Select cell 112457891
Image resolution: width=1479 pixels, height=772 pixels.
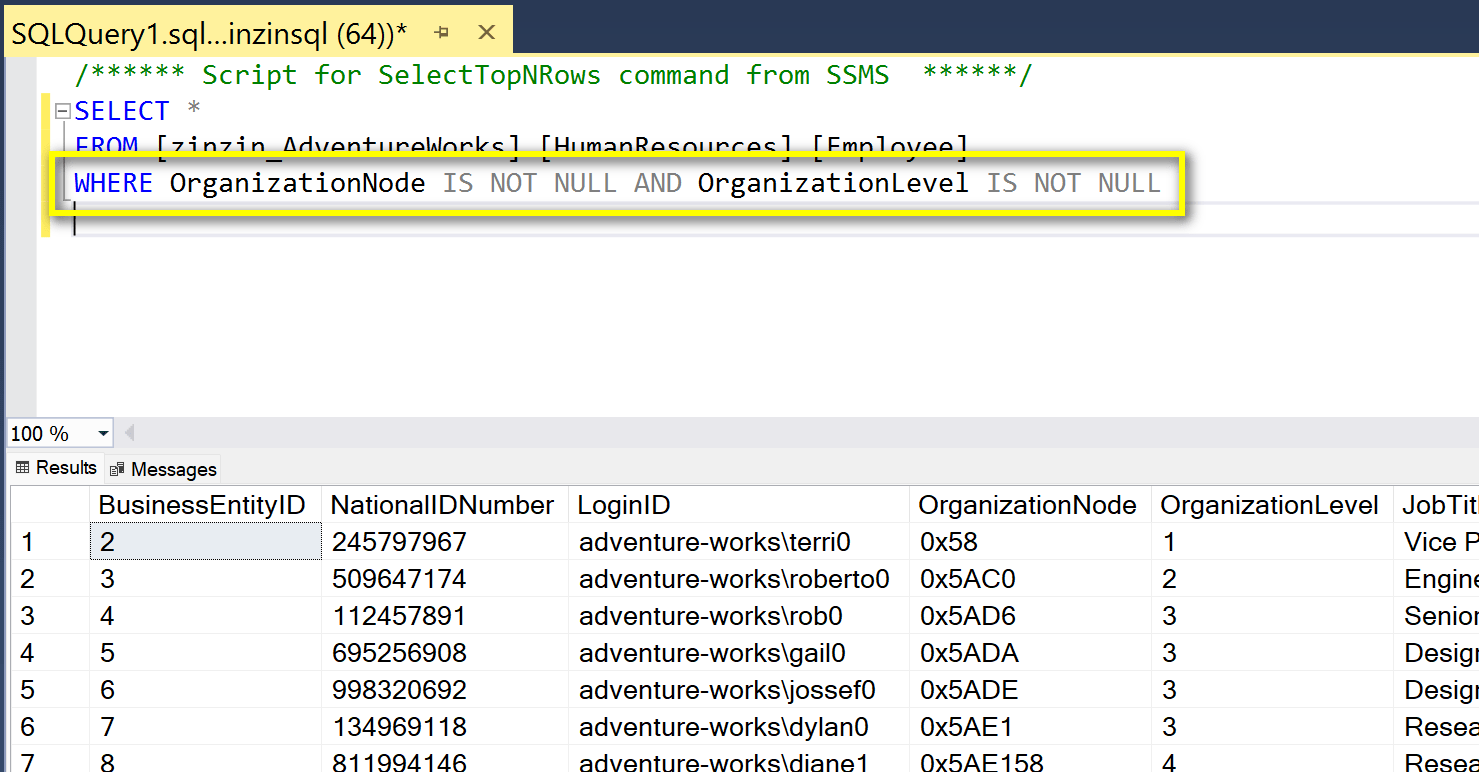tap(445, 616)
